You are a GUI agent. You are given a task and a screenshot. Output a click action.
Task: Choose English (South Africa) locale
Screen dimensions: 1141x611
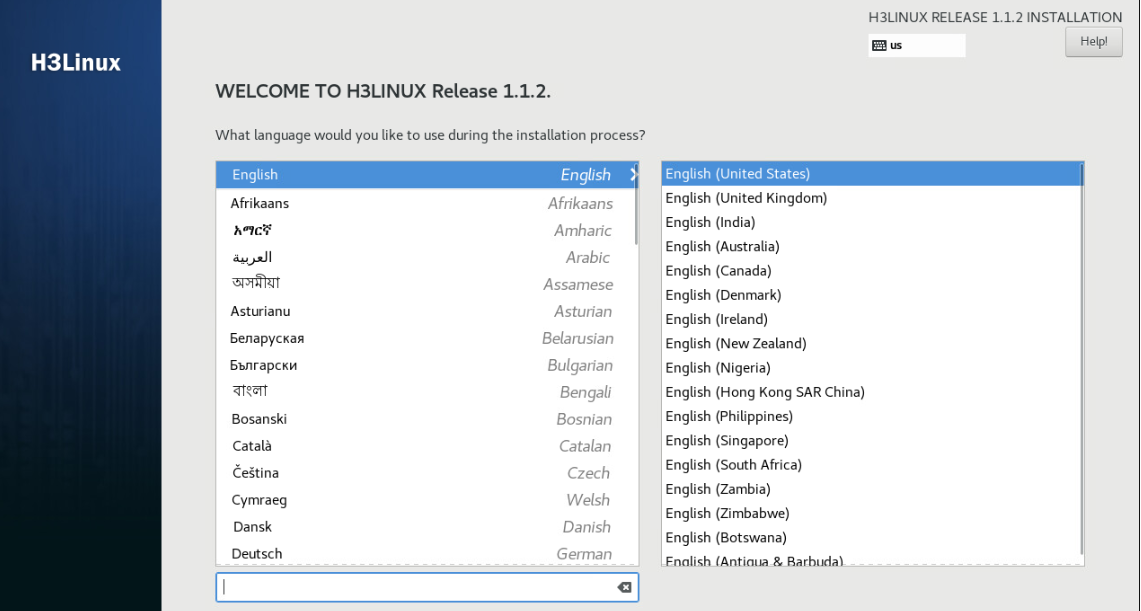[x=871, y=464]
